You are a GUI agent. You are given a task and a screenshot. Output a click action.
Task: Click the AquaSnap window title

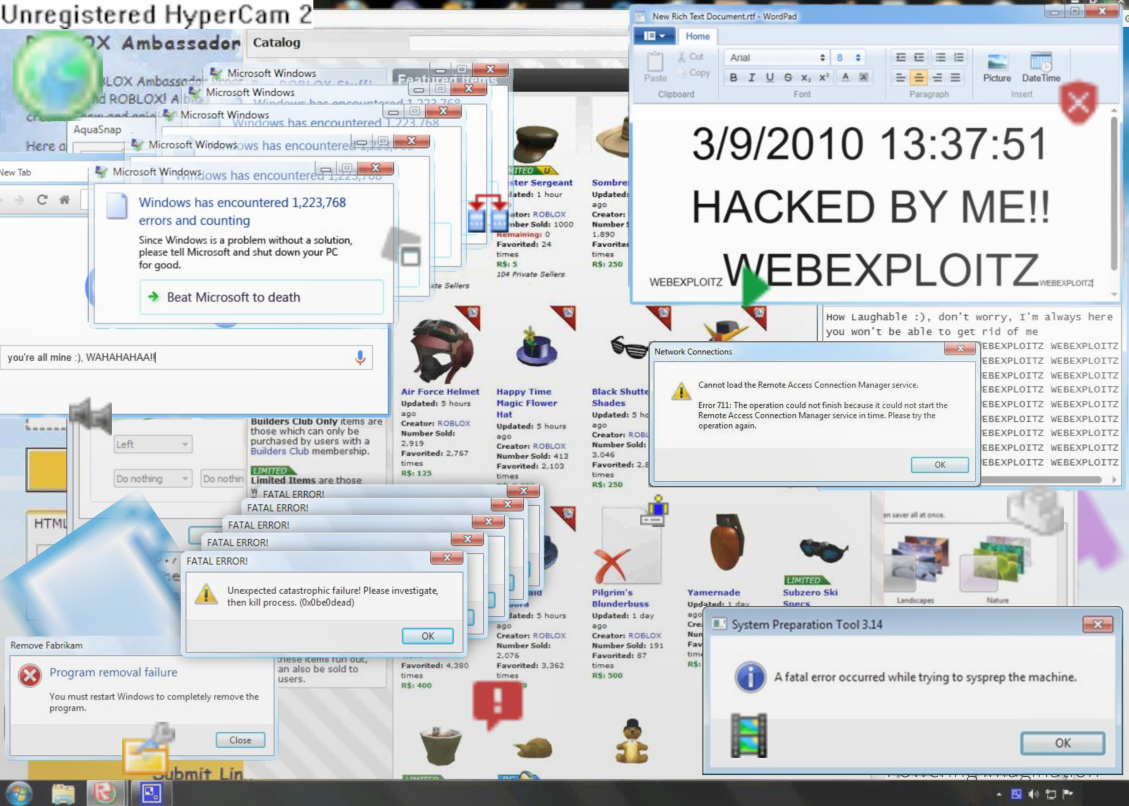[97, 130]
